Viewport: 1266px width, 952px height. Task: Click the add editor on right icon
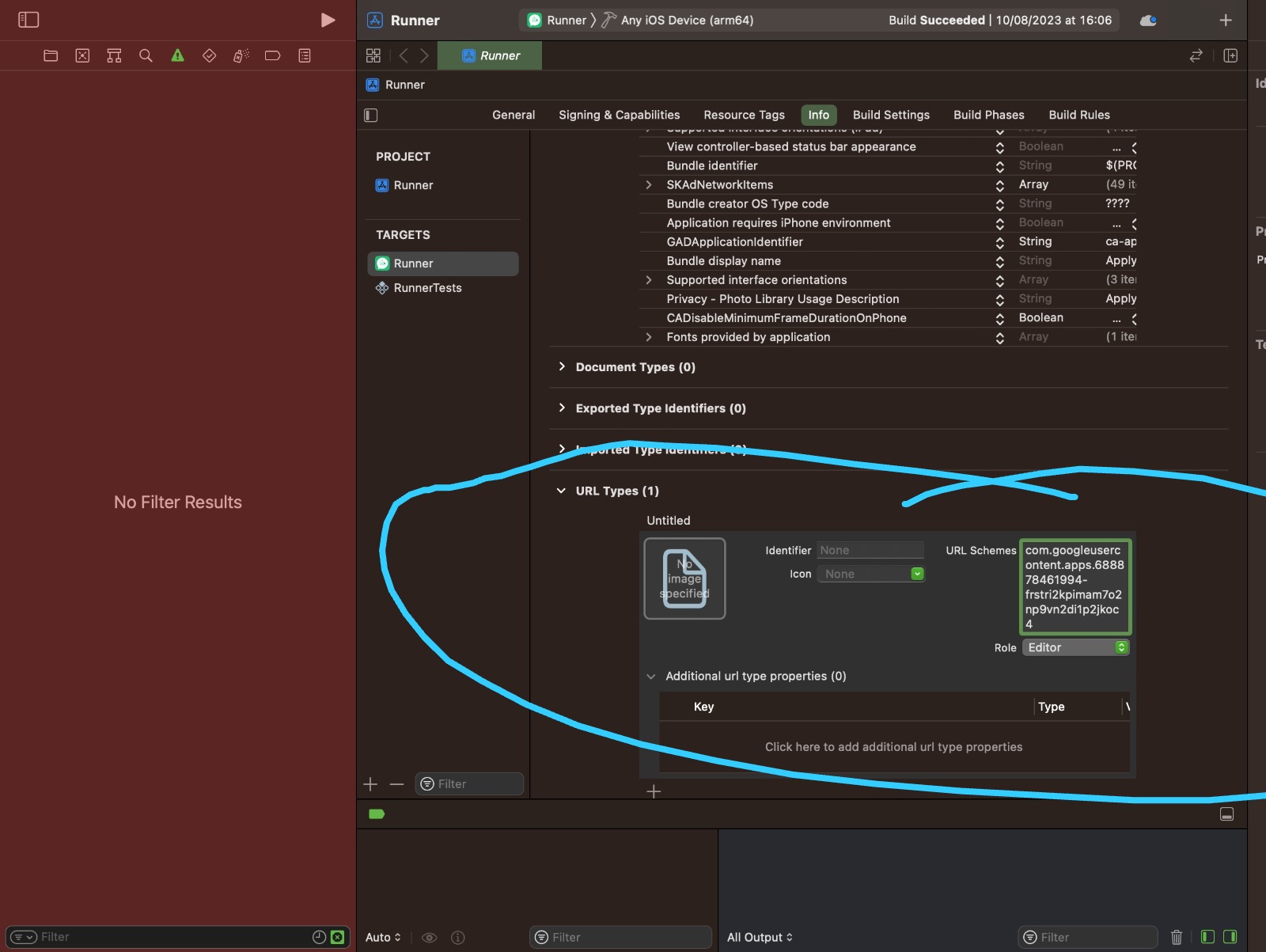(1230, 55)
